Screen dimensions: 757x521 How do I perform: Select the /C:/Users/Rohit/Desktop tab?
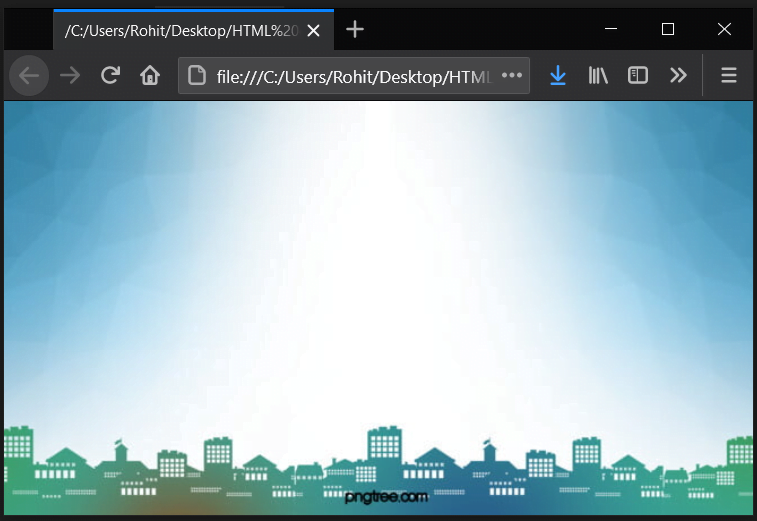click(193, 30)
